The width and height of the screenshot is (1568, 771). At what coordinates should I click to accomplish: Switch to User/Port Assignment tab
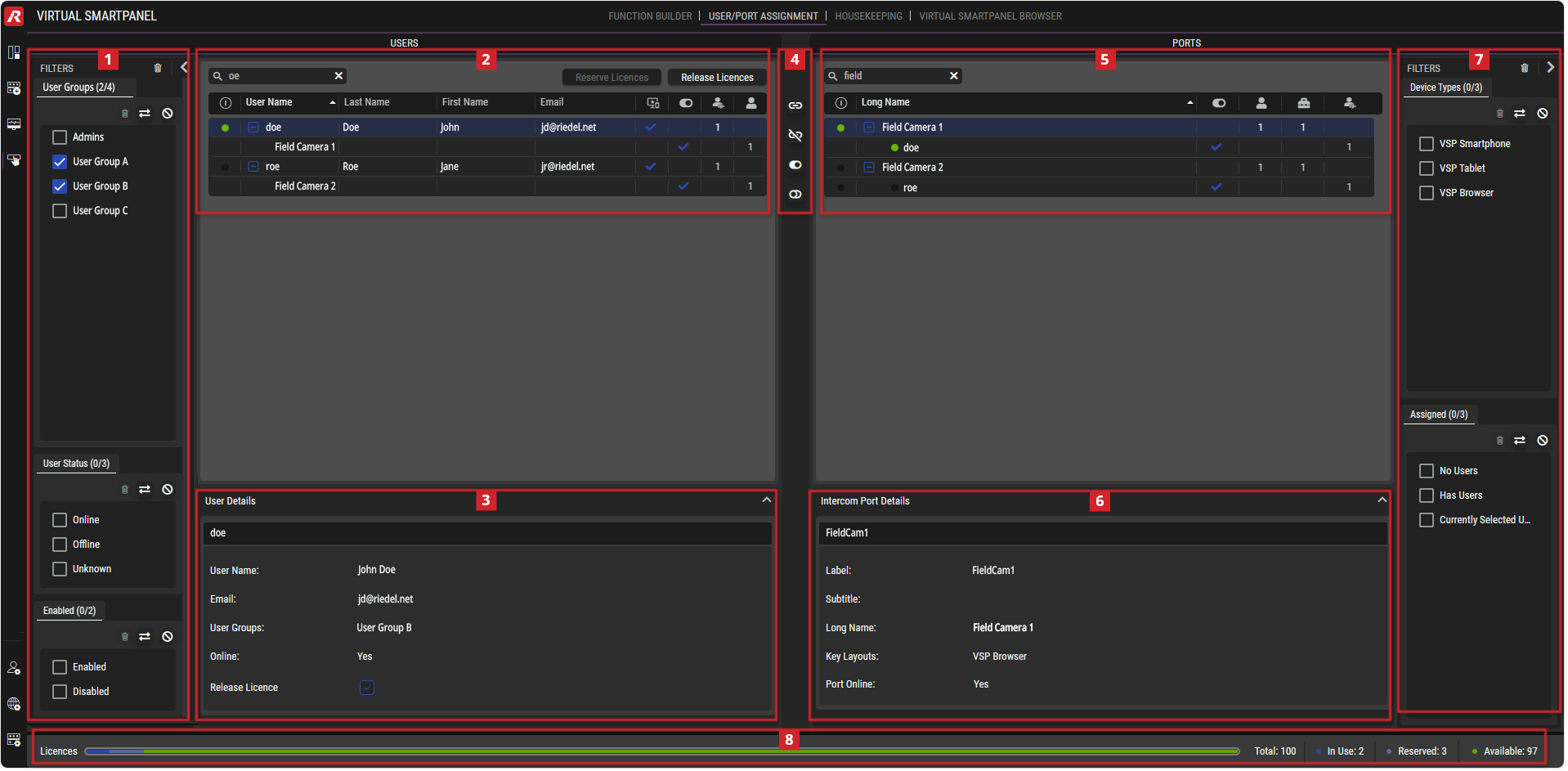tap(763, 16)
